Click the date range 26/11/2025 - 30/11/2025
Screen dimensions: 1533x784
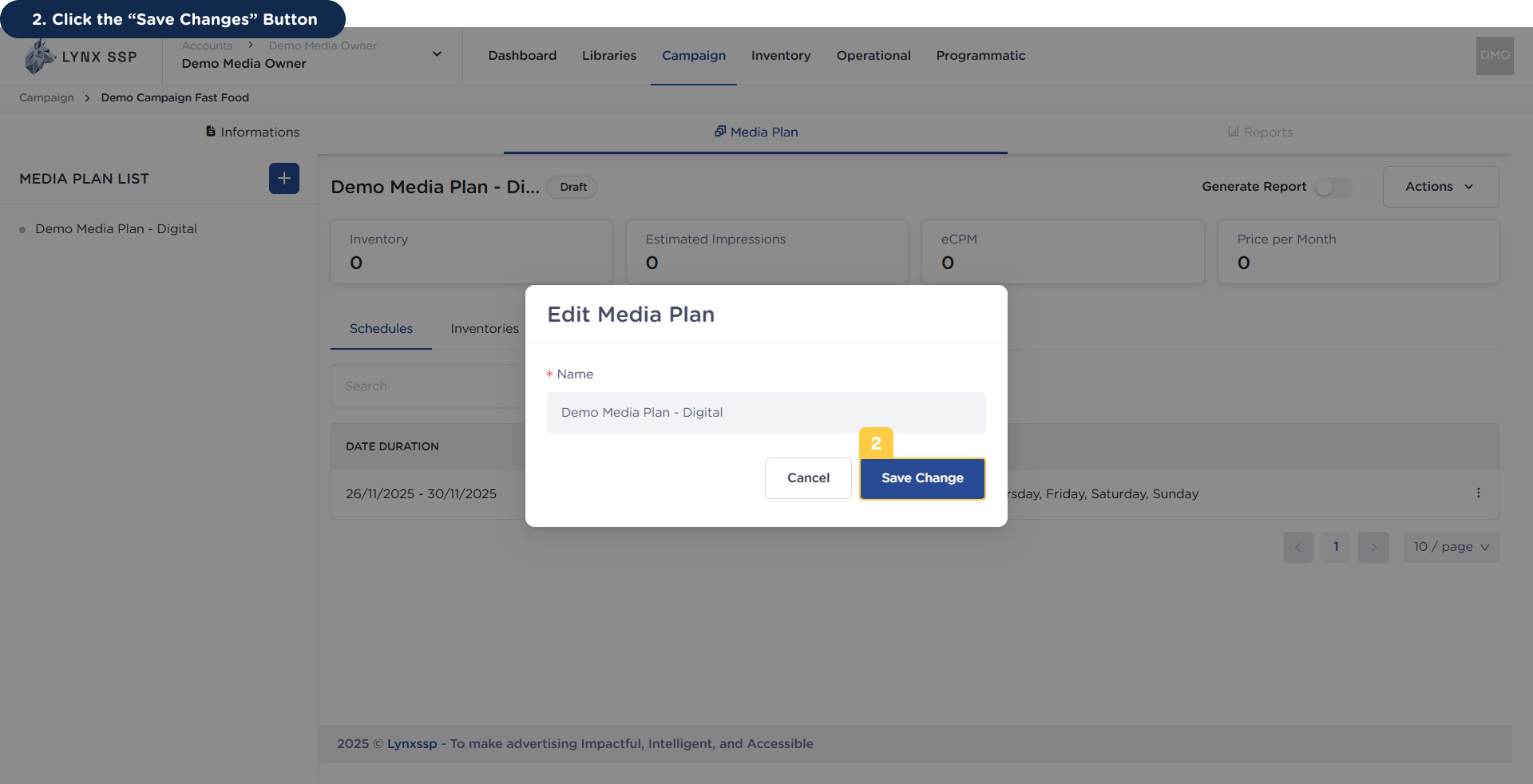click(x=421, y=494)
